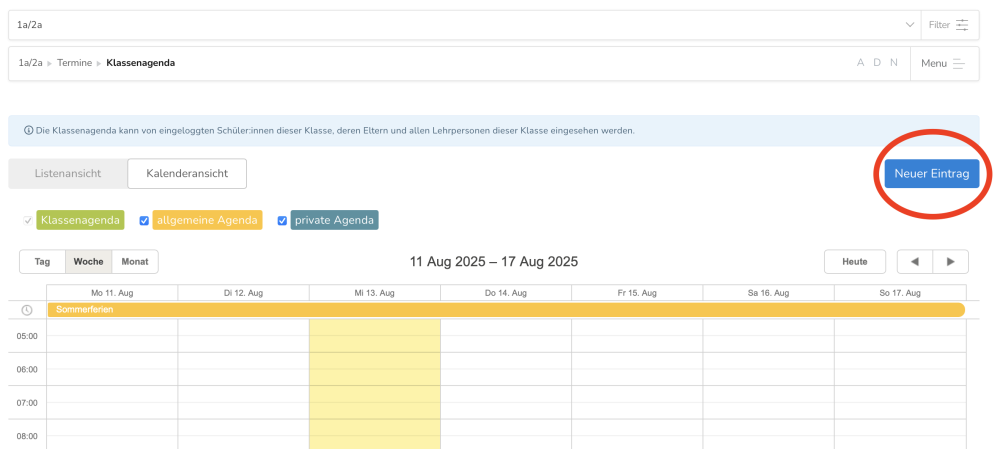The width and height of the screenshot is (1000, 449).
Task: Go to next week arrow
Action: click(950, 262)
